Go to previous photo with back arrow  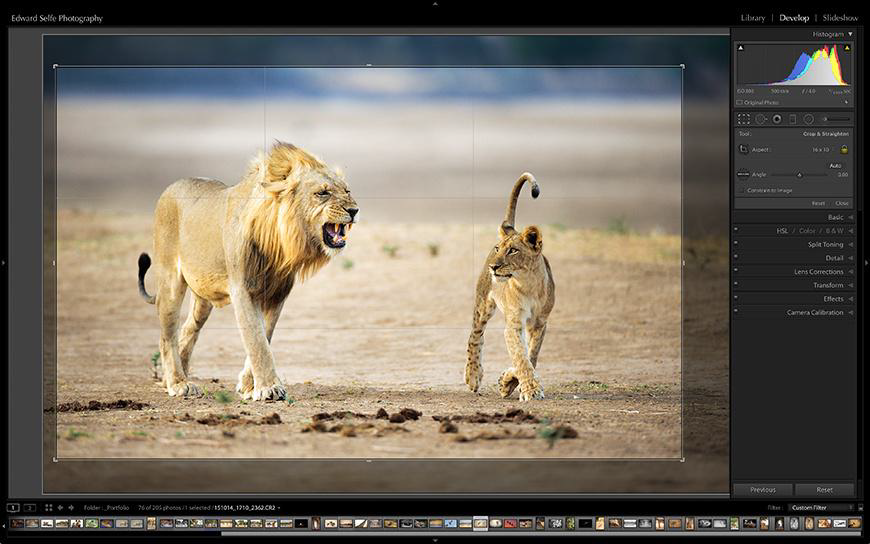(x=60, y=507)
